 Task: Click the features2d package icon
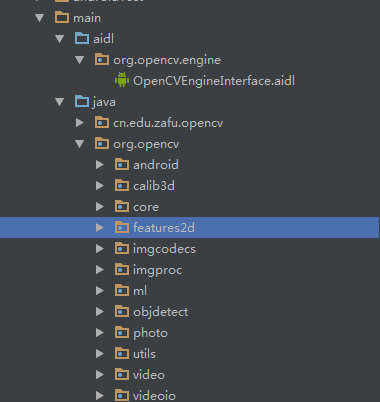pyautogui.click(x=122, y=227)
